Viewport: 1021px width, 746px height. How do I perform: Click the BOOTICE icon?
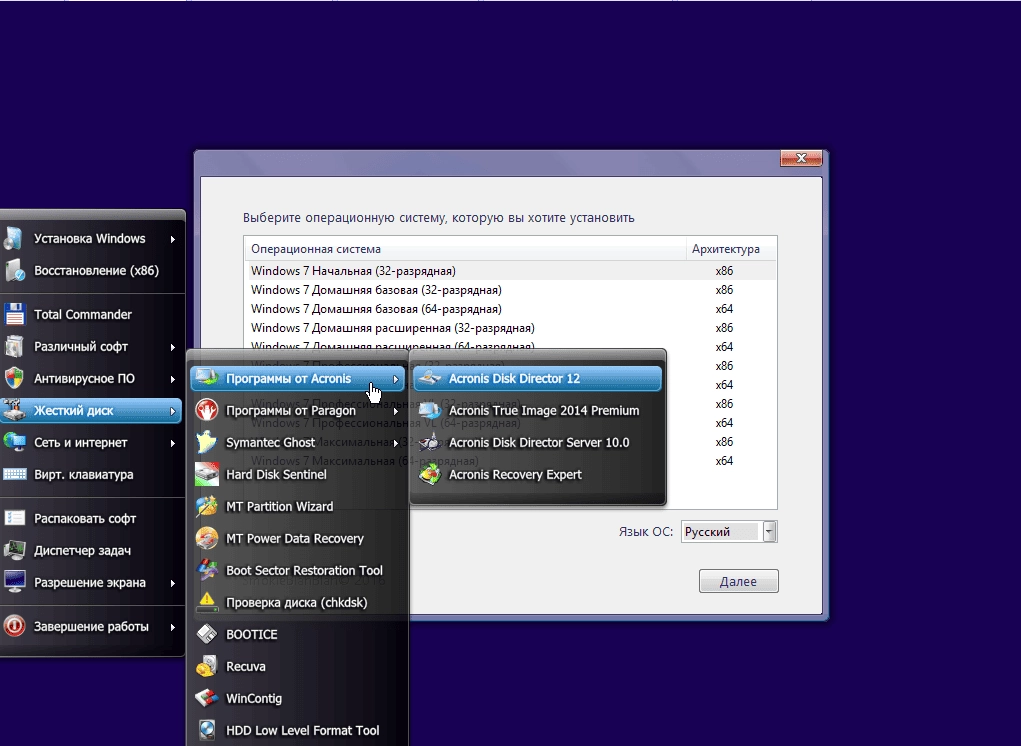206,633
